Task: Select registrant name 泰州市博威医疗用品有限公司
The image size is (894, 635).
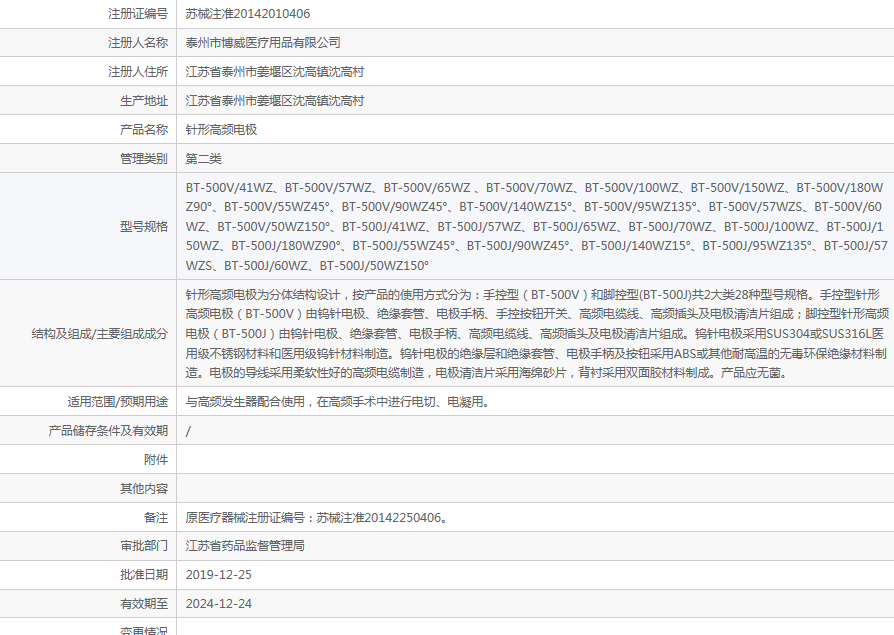Action: click(263, 43)
